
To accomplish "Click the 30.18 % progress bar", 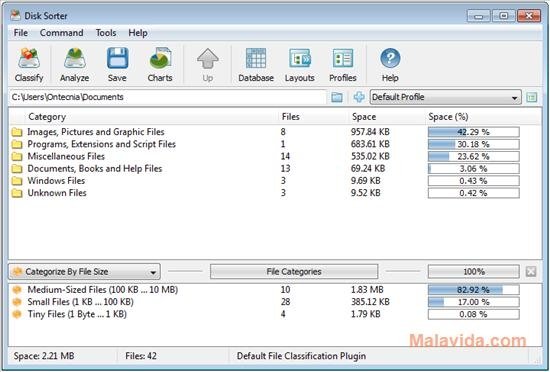I will pos(474,144).
